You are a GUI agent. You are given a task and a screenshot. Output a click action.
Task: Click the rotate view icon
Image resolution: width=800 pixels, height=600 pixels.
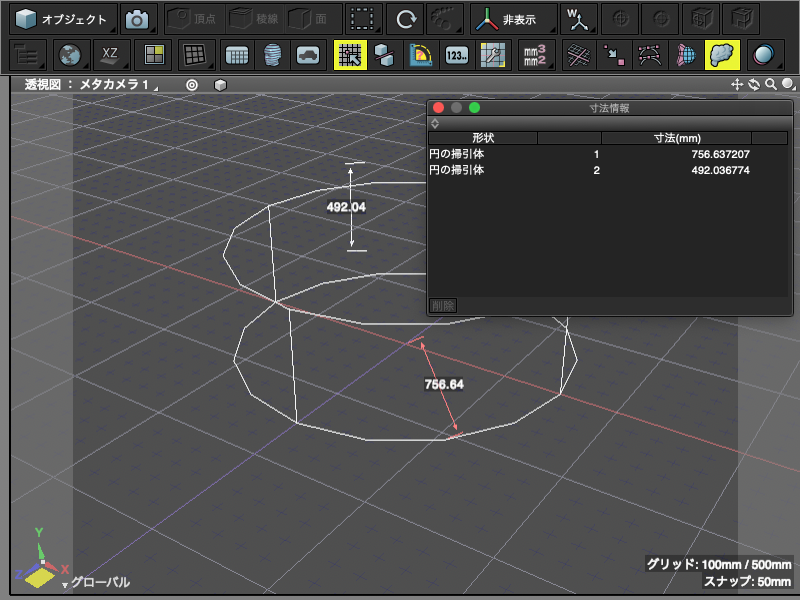pyautogui.click(x=754, y=85)
